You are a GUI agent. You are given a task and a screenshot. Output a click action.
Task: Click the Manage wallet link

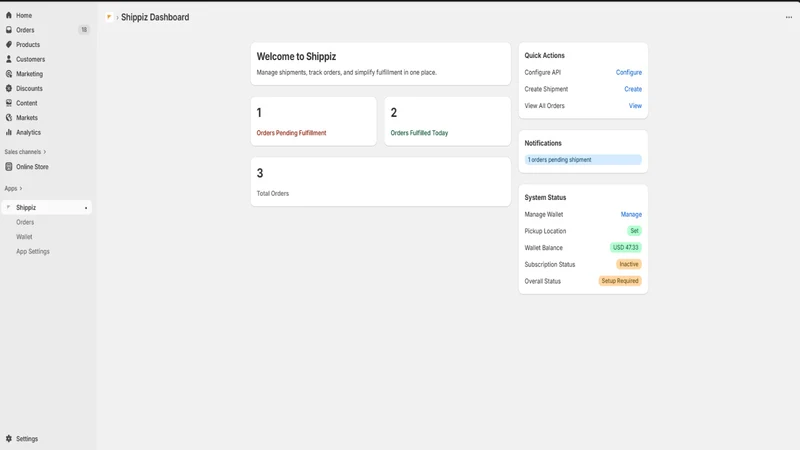(631, 214)
